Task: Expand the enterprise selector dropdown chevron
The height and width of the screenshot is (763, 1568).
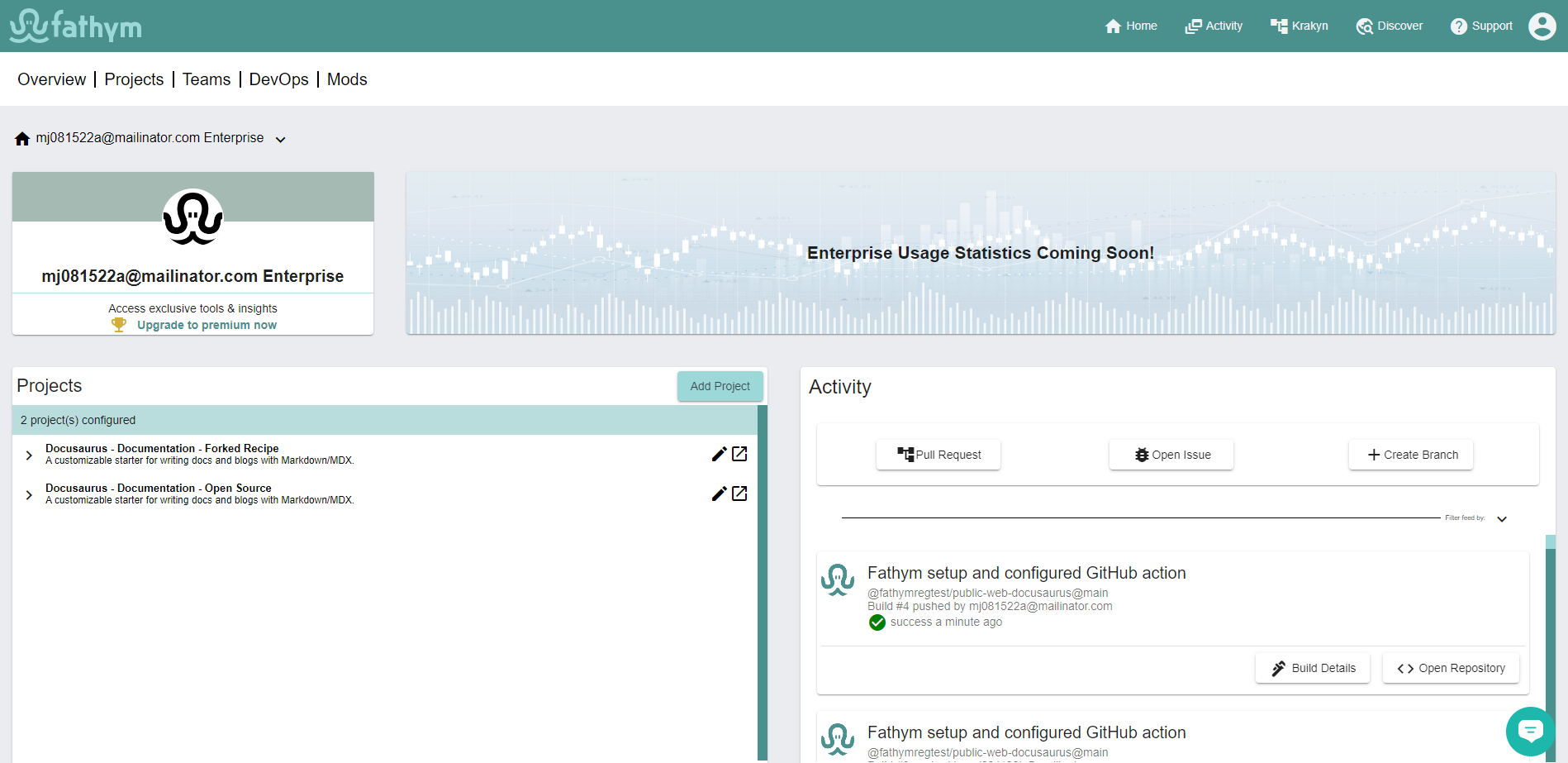Action: tap(281, 140)
